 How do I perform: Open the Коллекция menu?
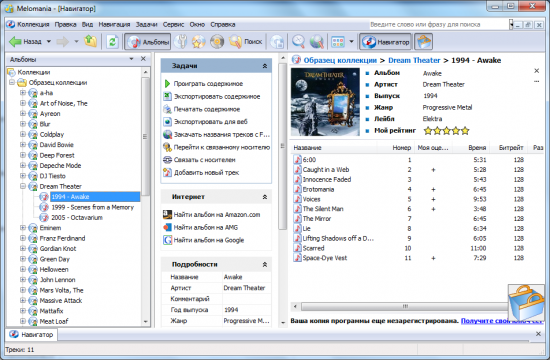[33, 25]
